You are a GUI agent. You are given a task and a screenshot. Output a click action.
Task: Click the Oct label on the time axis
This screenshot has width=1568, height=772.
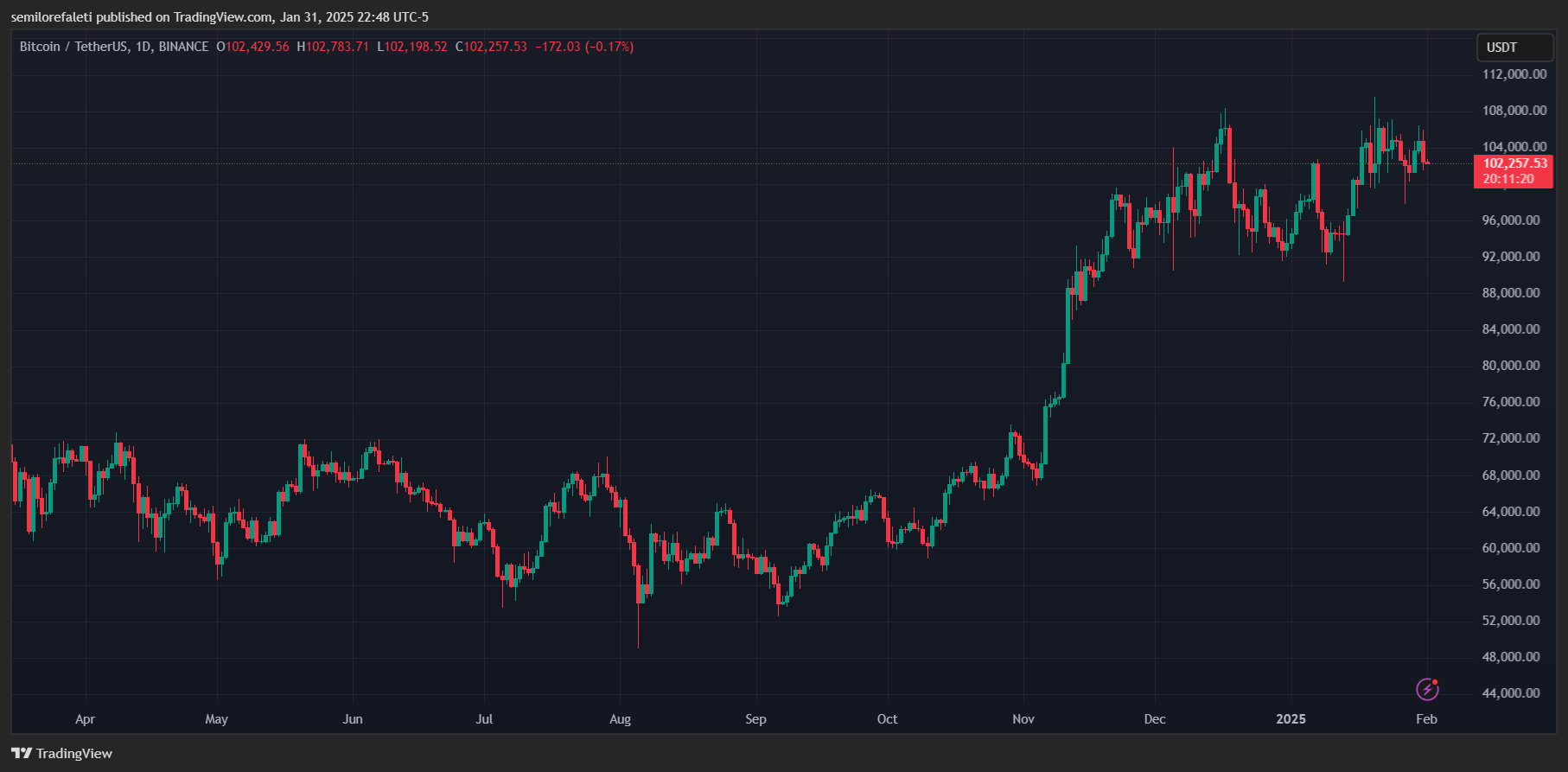click(x=887, y=719)
